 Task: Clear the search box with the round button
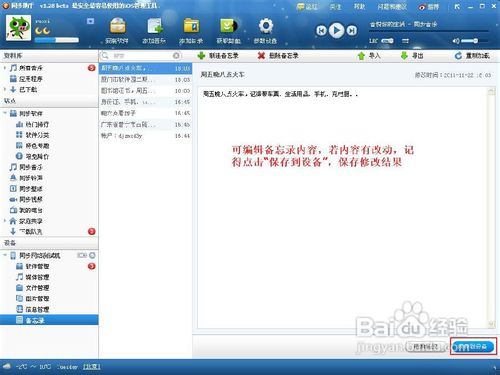coord(177,56)
